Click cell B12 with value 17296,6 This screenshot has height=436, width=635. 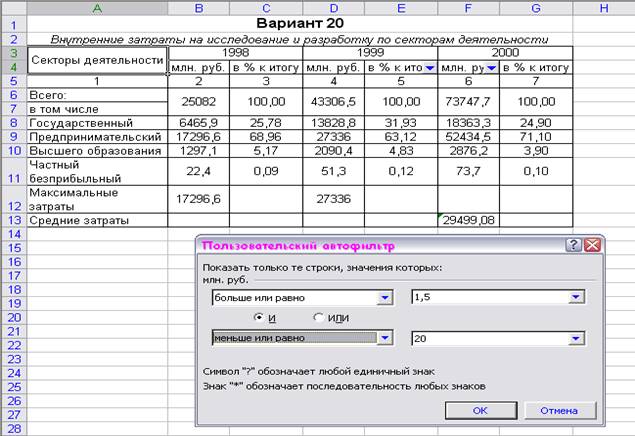(199, 198)
